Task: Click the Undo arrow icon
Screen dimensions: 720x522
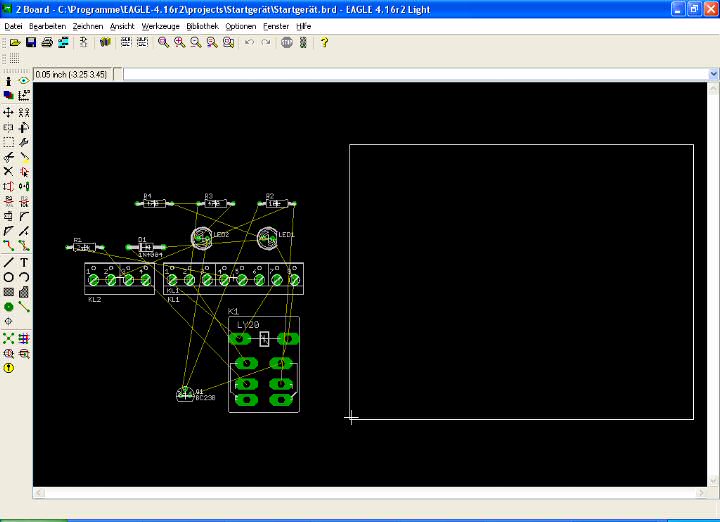Action: click(x=249, y=43)
